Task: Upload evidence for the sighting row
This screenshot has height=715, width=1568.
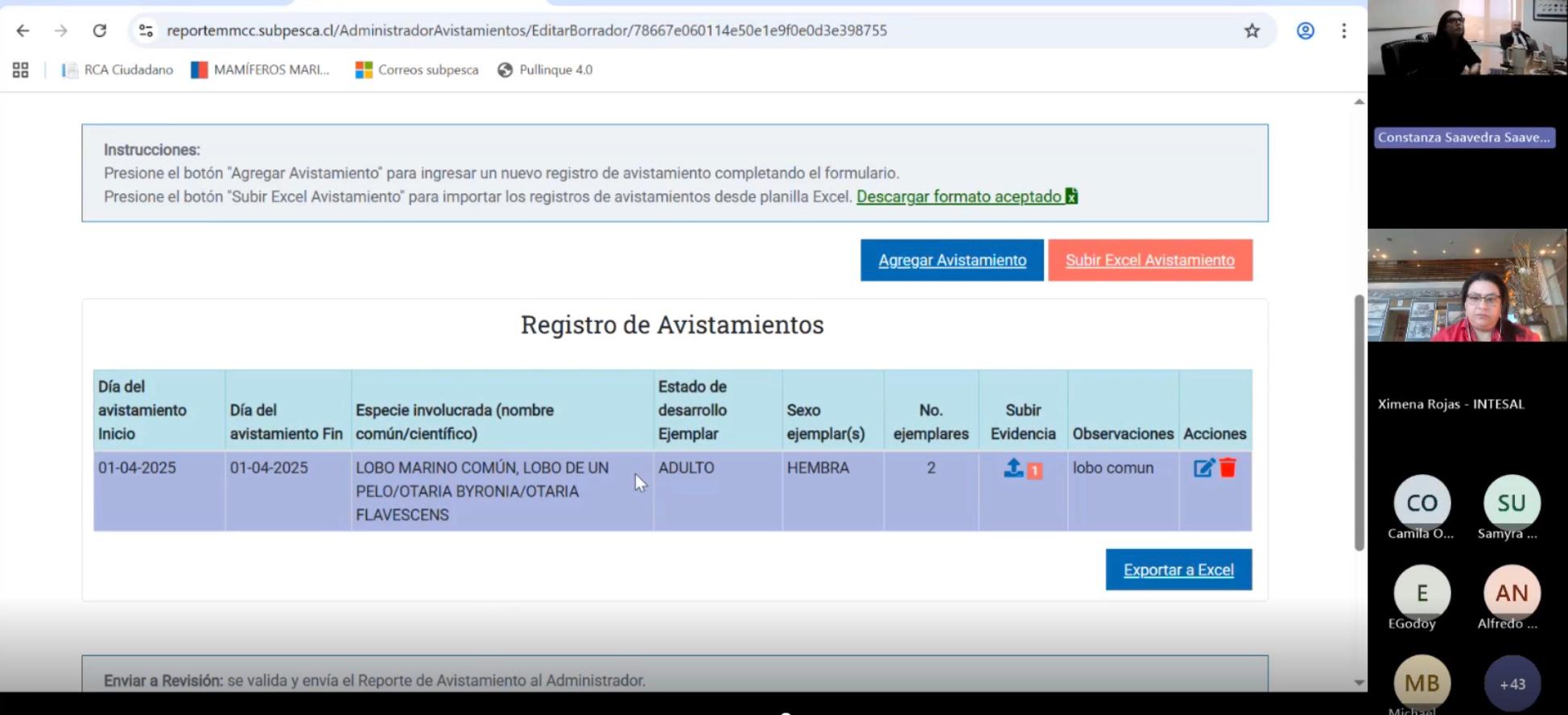Action: pyautogui.click(x=1013, y=468)
